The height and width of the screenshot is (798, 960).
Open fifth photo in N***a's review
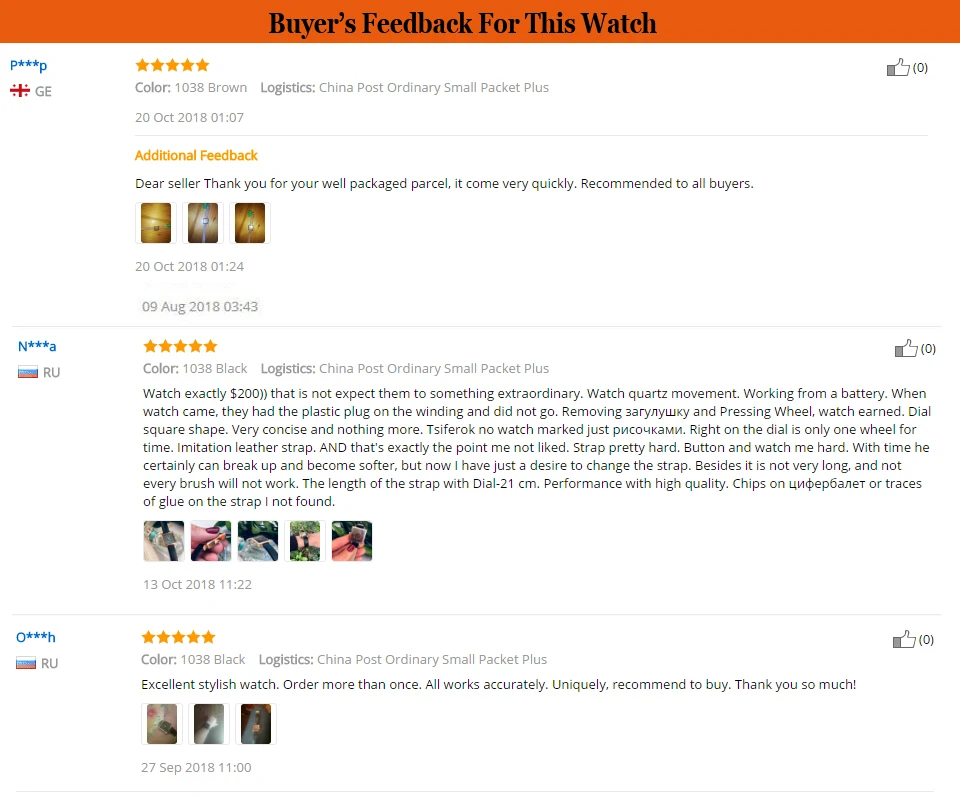tap(351, 541)
